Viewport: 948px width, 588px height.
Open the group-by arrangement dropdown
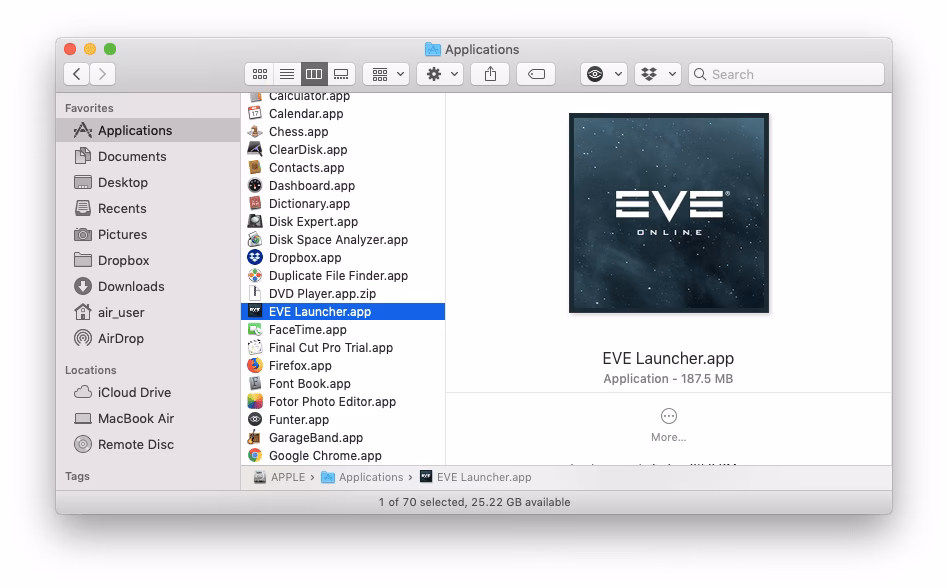tap(386, 74)
